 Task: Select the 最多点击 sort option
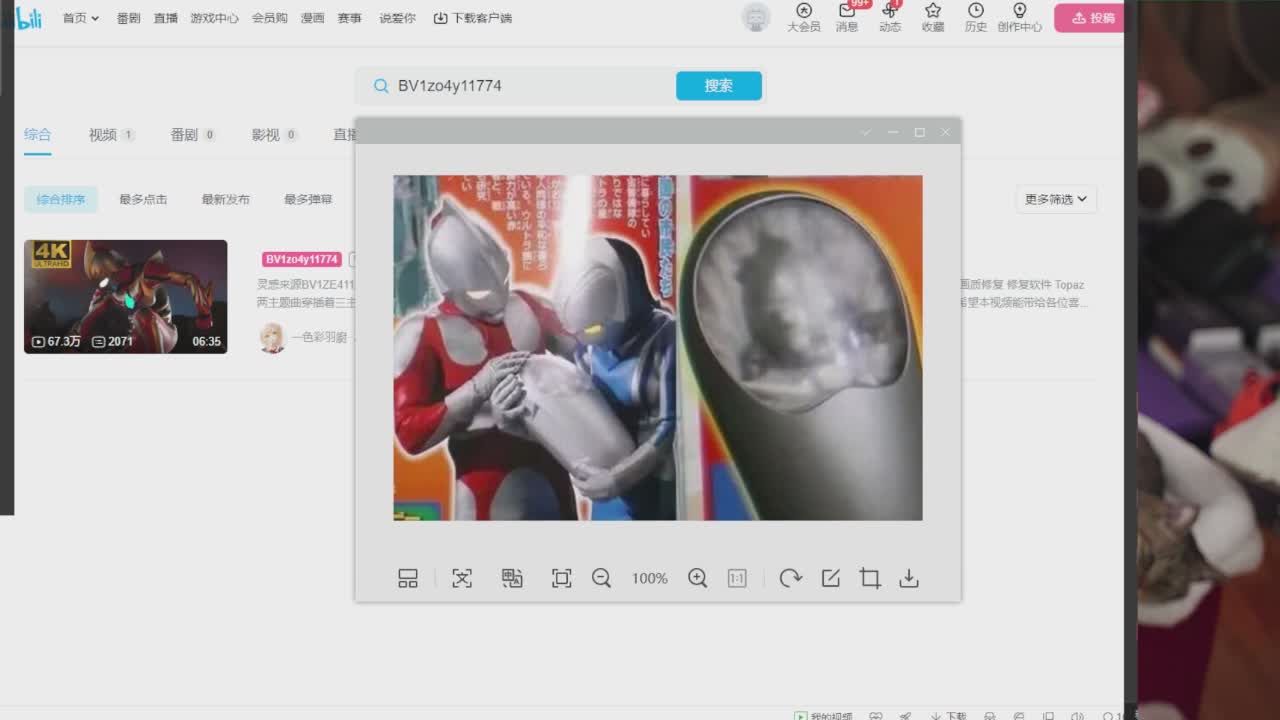point(143,199)
